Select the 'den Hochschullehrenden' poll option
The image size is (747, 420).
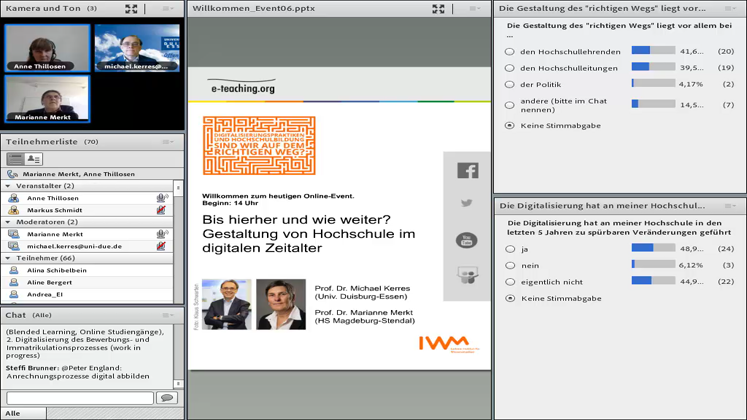tap(510, 51)
